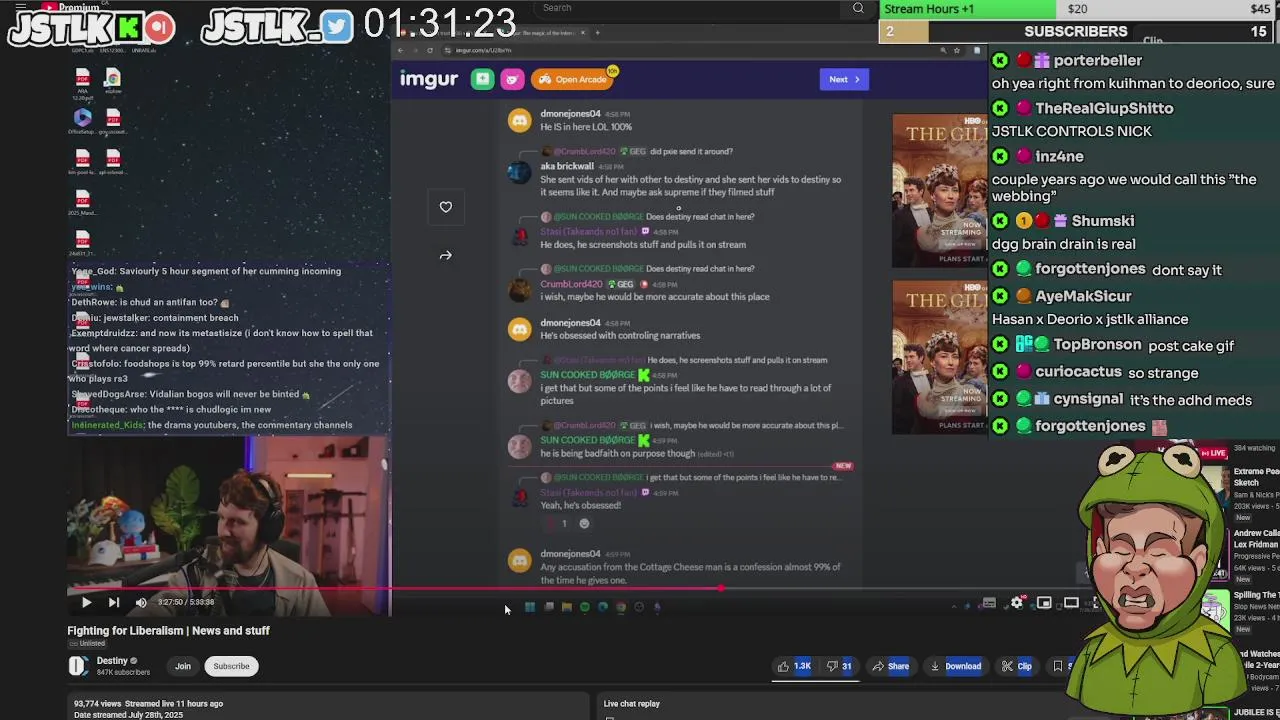Share this video
The height and width of the screenshot is (720, 1280).
(890, 666)
